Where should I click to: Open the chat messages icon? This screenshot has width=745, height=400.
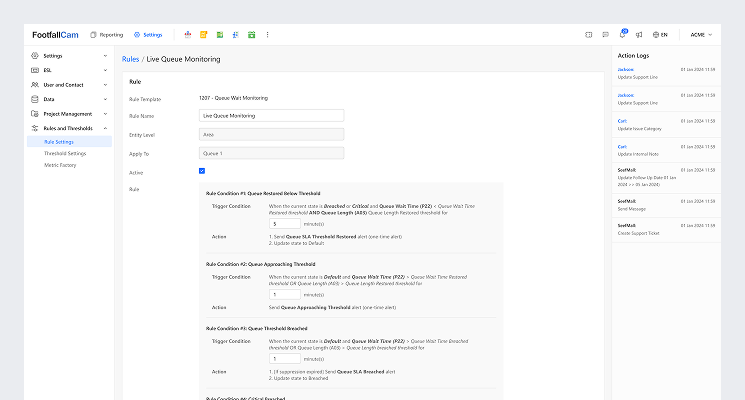click(605, 35)
